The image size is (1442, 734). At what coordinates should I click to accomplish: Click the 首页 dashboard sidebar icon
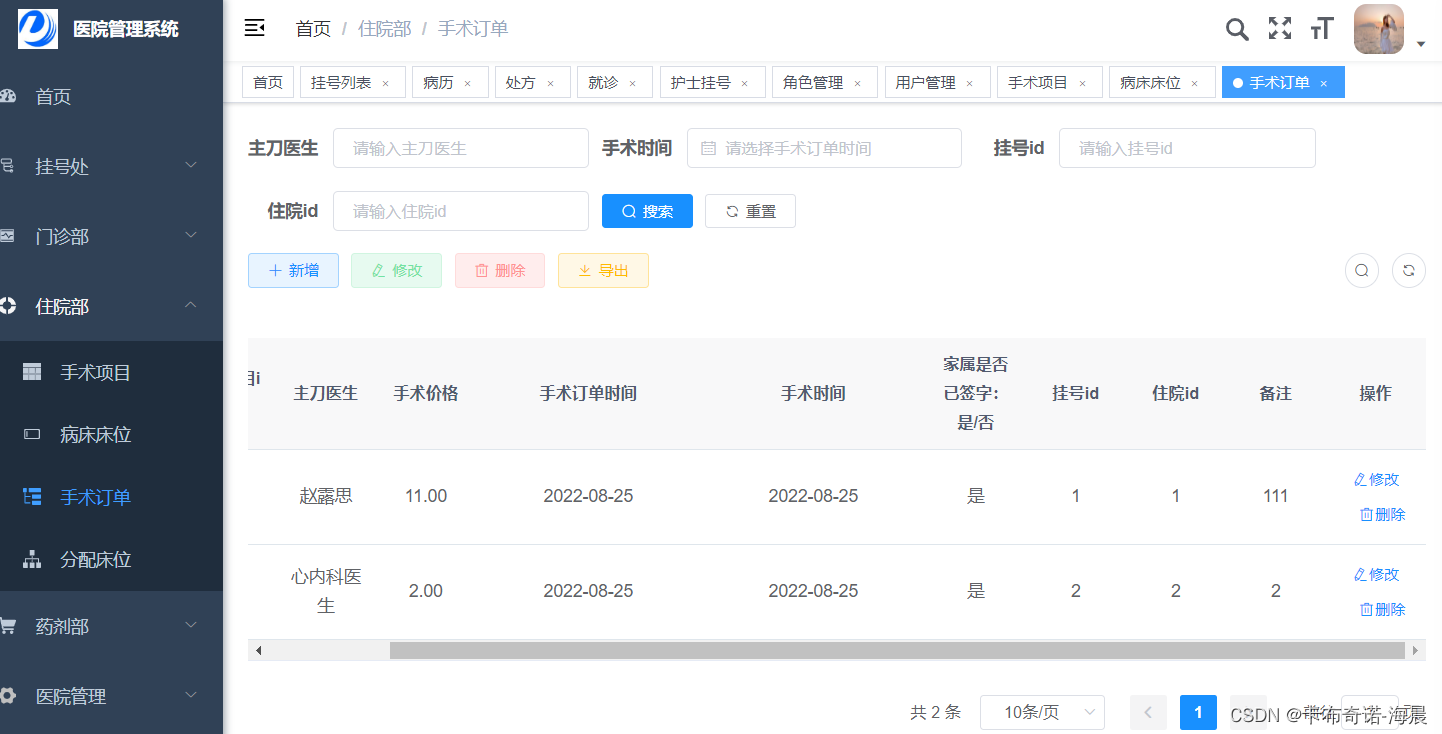(8, 97)
